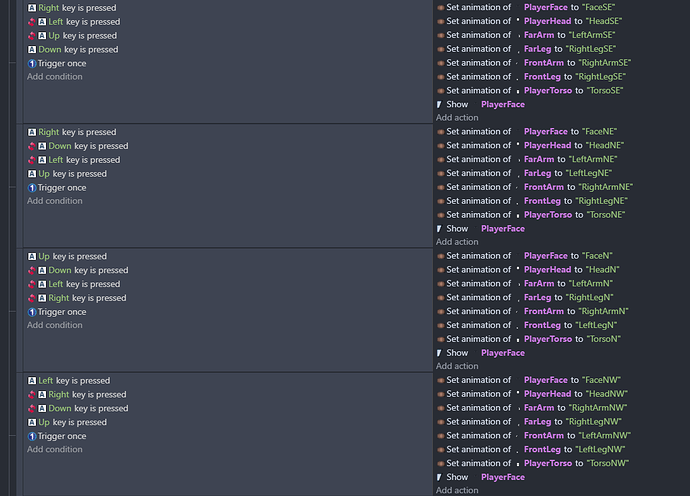
Task: Click Add action below the FaceN actions
Action: (457, 366)
